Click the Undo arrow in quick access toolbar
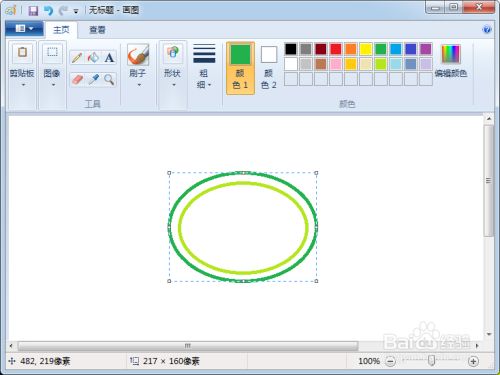 pos(49,11)
